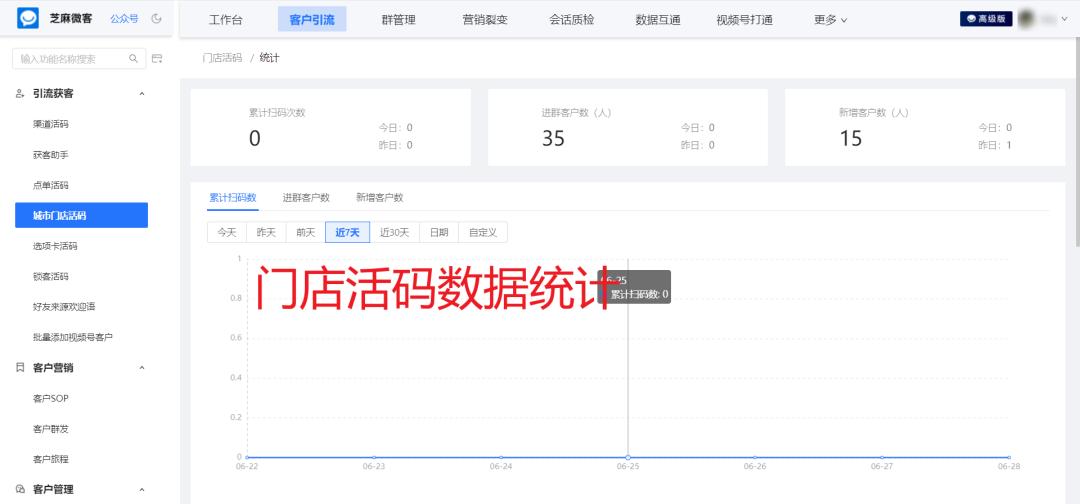The image size is (1080, 504).
Task: Focus the 输入功能名称搜索 search field
Action: [x=79, y=59]
